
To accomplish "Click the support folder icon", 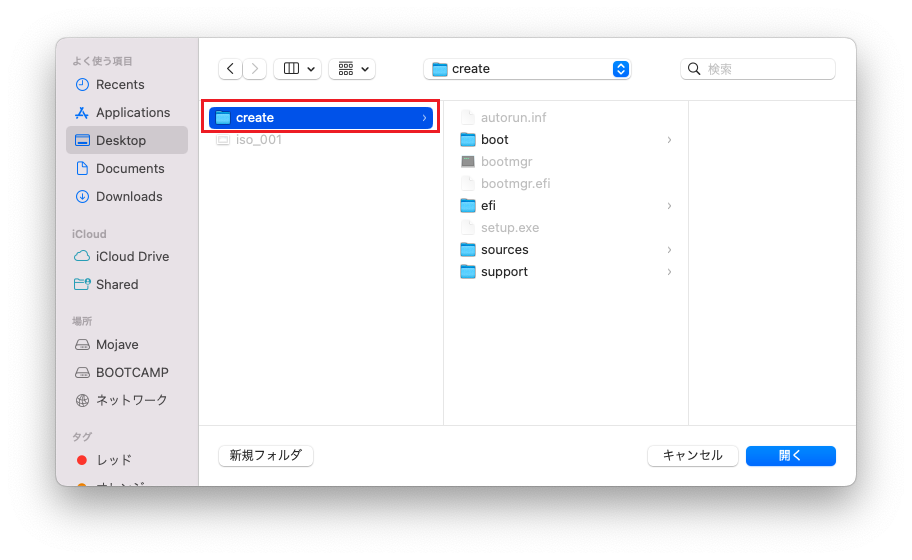I will click(468, 272).
